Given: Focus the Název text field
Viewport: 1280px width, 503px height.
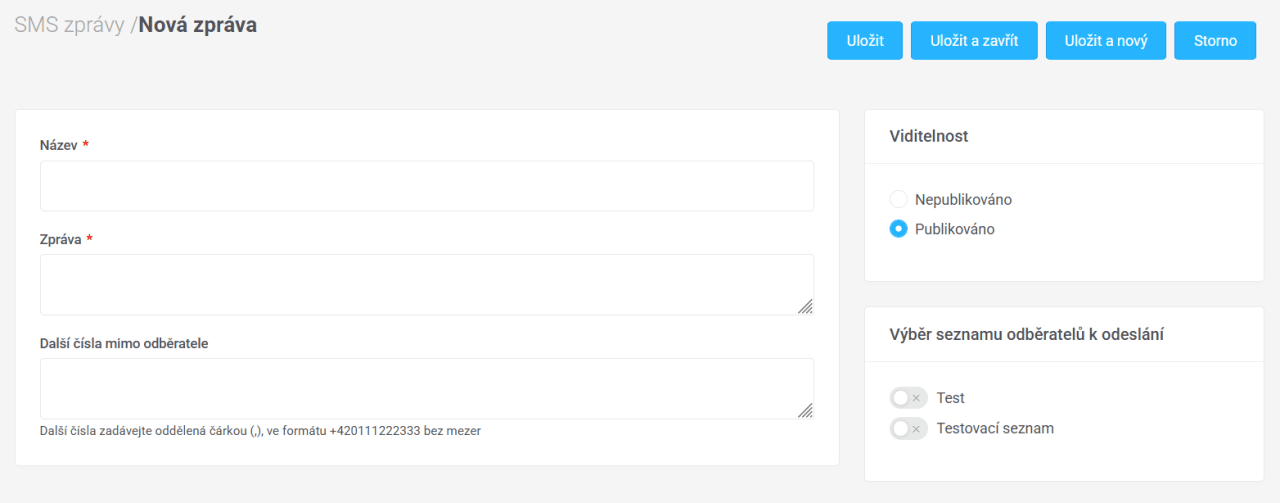Looking at the screenshot, I should [427, 186].
